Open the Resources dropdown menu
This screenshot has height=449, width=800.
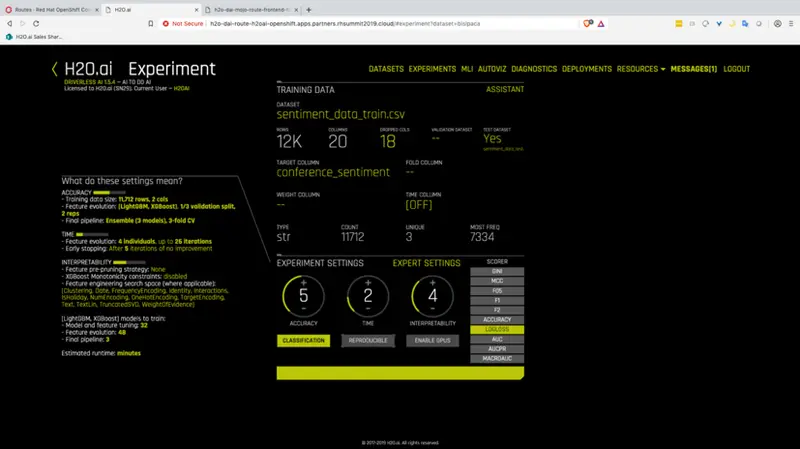pyautogui.click(x=641, y=69)
